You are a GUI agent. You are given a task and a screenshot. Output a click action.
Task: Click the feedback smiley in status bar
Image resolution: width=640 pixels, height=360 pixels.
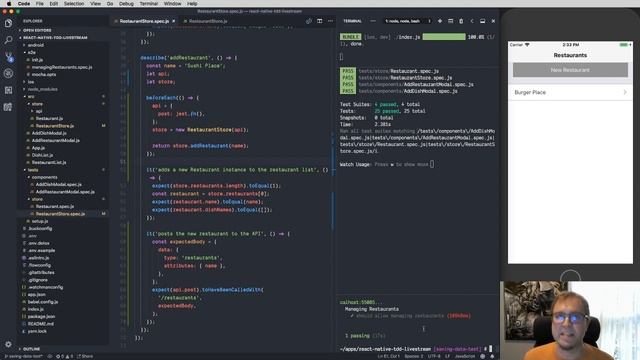(x=483, y=356)
